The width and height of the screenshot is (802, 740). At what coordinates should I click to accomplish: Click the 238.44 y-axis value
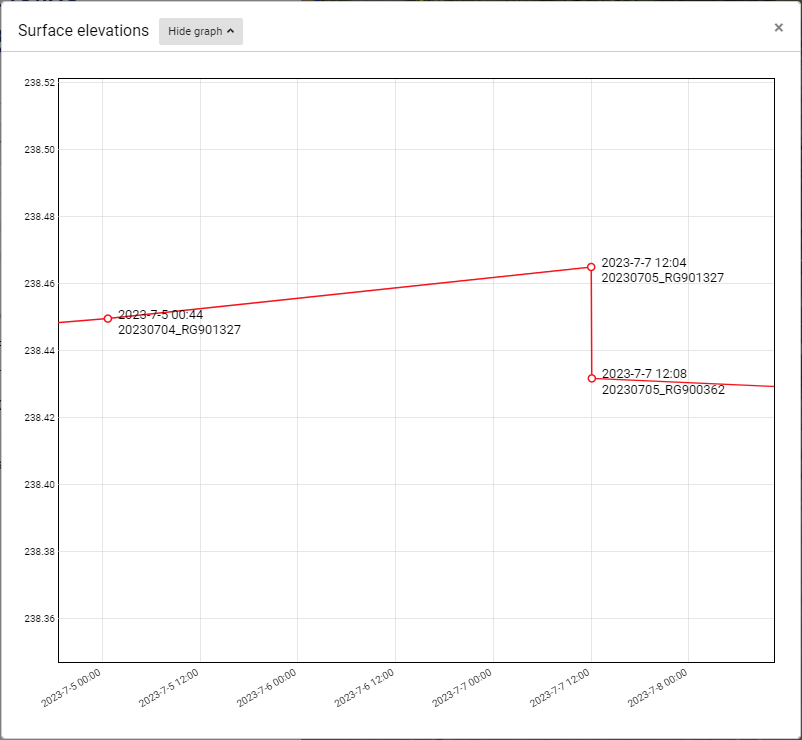point(39,351)
